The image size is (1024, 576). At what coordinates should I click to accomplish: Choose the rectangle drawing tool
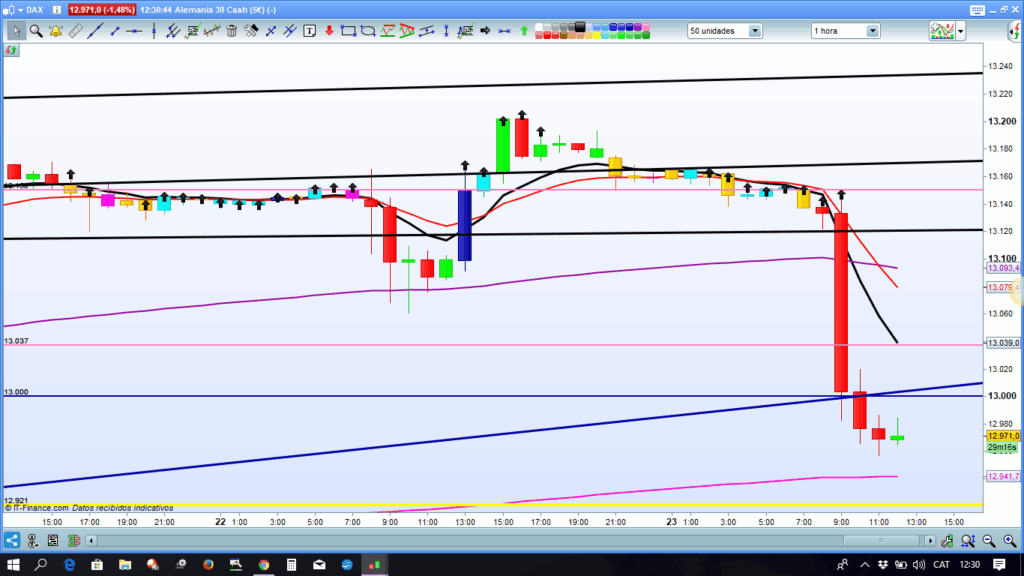348,31
